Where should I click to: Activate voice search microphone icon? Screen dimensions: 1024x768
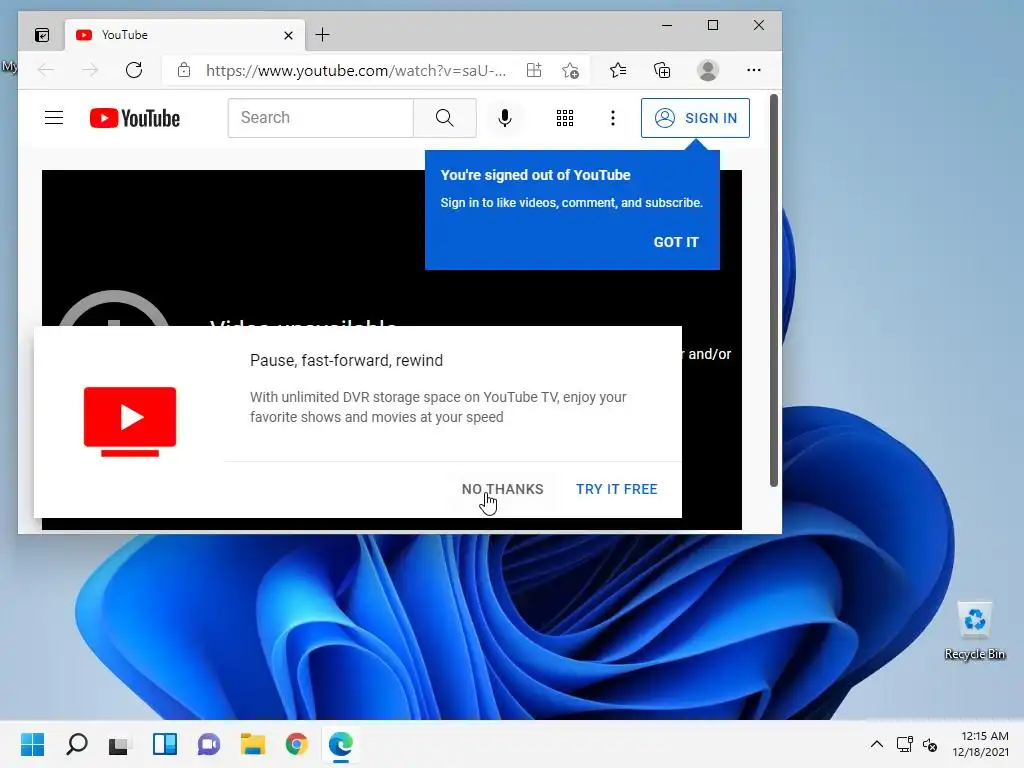coord(505,118)
